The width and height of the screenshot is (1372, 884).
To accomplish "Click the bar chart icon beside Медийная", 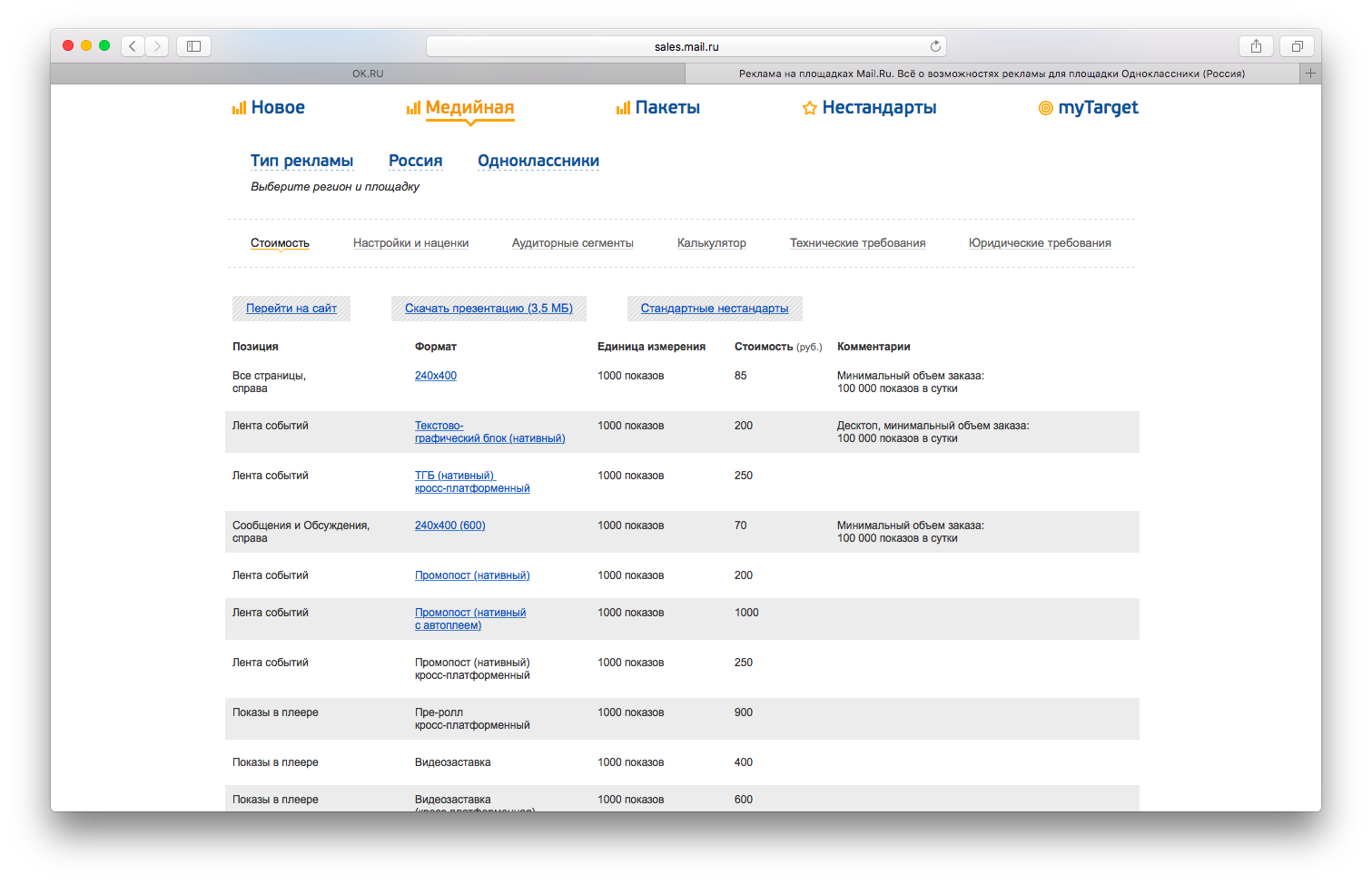I will coord(413,108).
